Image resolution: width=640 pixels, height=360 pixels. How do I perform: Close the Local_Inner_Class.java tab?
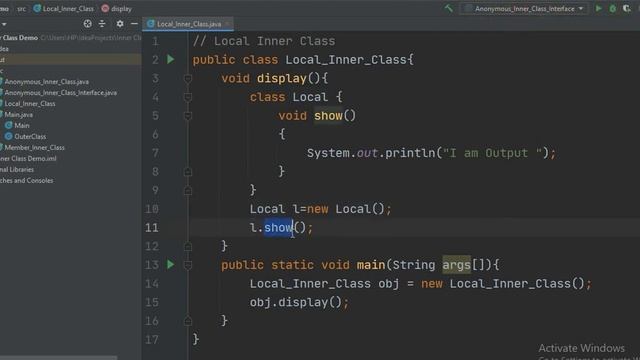click(228, 24)
